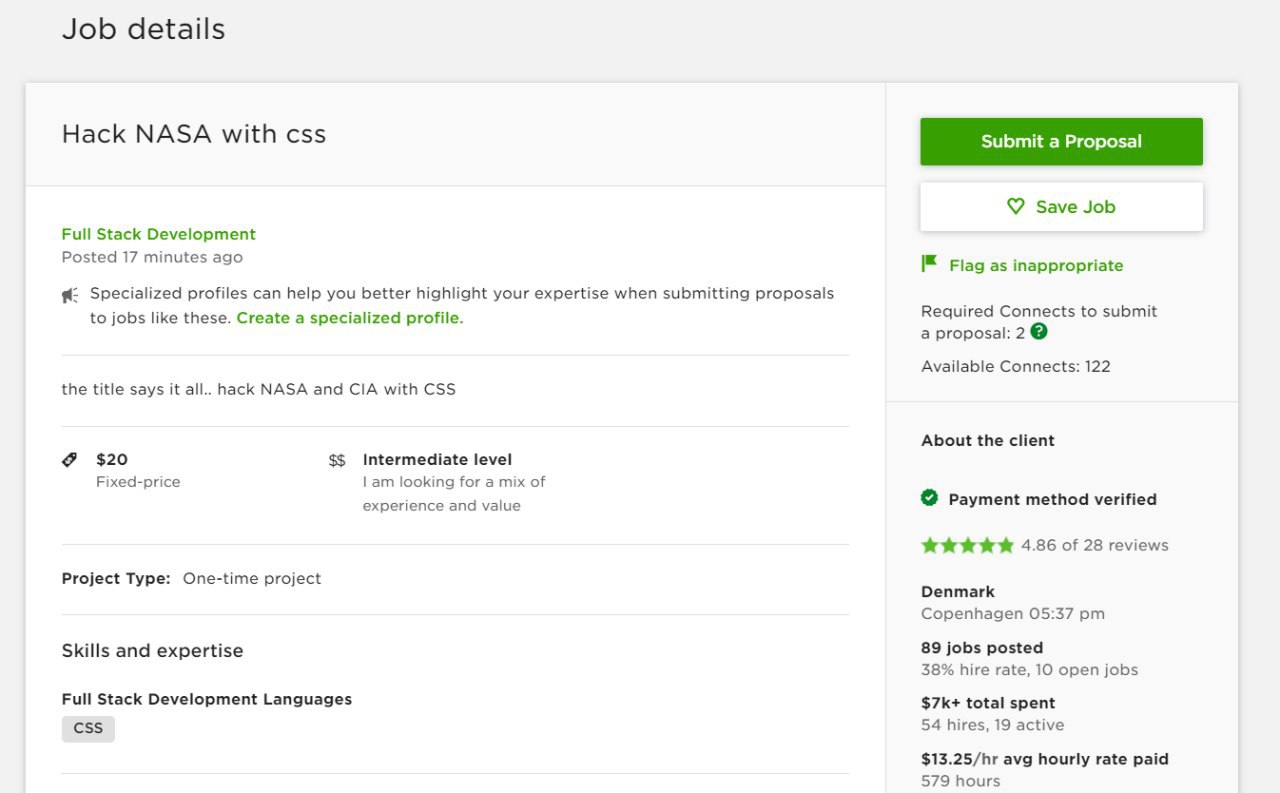Click the Intermediate level label

tap(437, 460)
